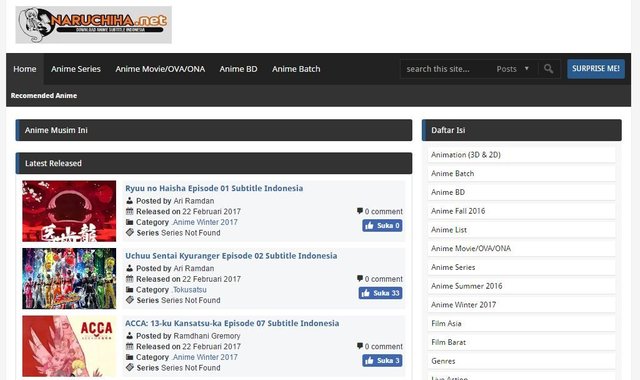Open Film Barat sidebar link
Image resolution: width=640 pixels, height=380 pixels.
pyautogui.click(x=522, y=342)
